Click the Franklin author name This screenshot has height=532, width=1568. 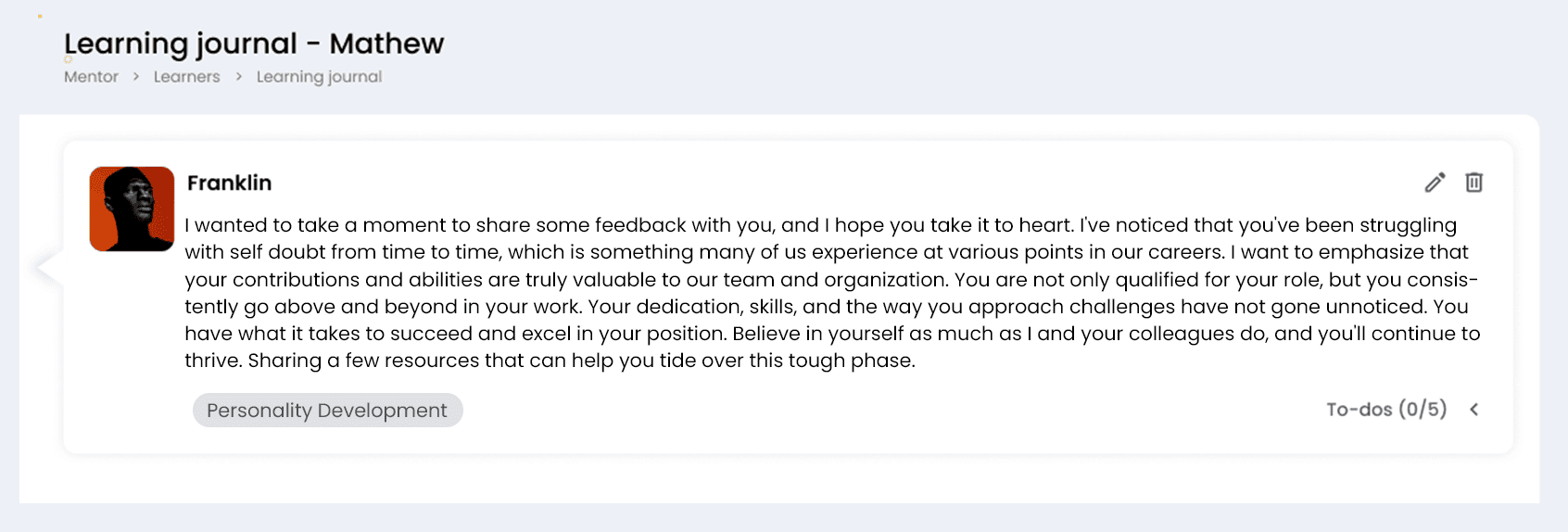pyautogui.click(x=229, y=183)
